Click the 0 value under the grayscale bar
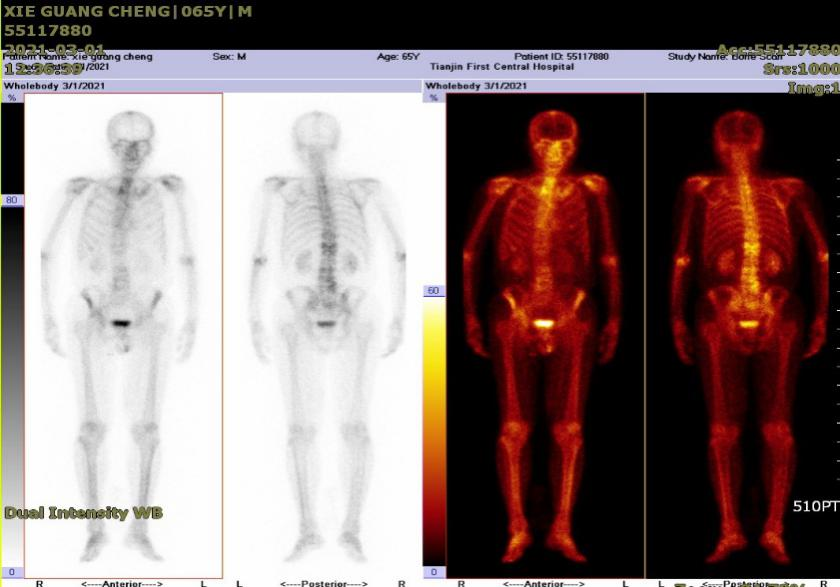 pos(12,573)
